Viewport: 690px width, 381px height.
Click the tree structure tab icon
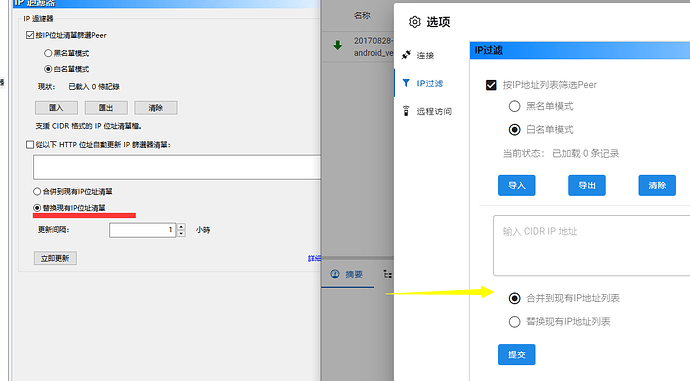(x=387, y=274)
